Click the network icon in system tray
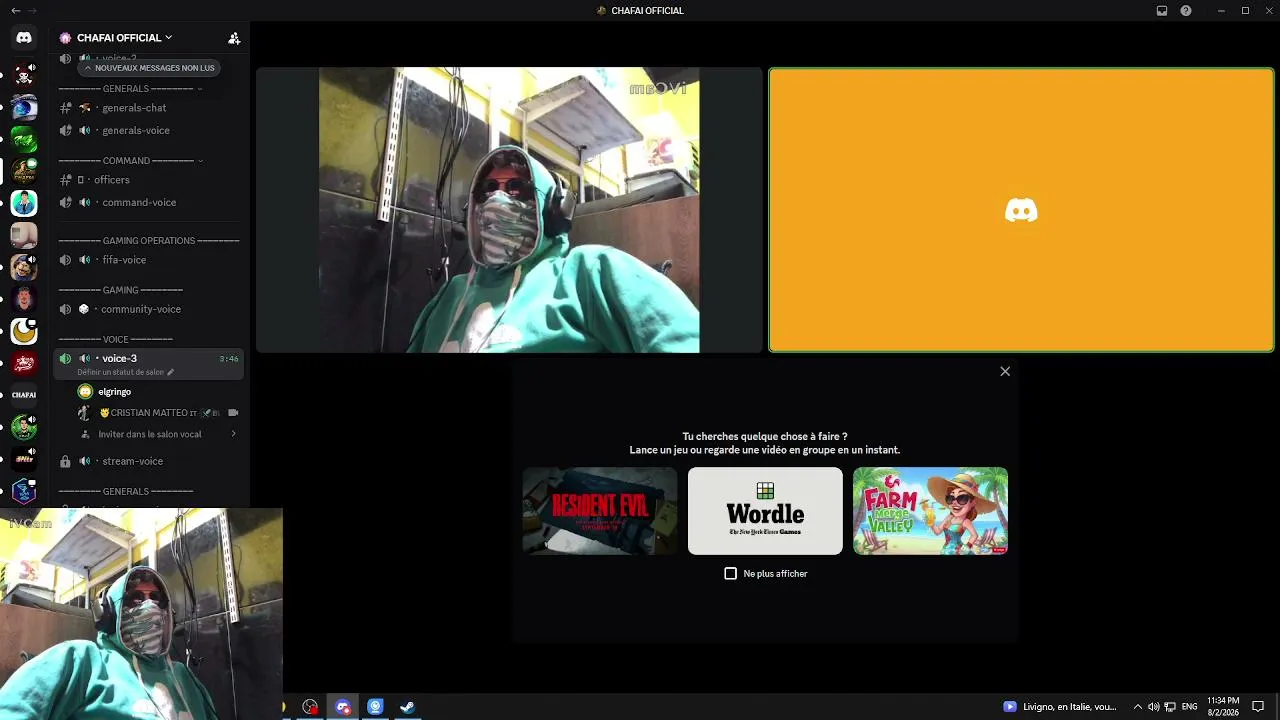The height and width of the screenshot is (720, 1280). pos(1170,707)
